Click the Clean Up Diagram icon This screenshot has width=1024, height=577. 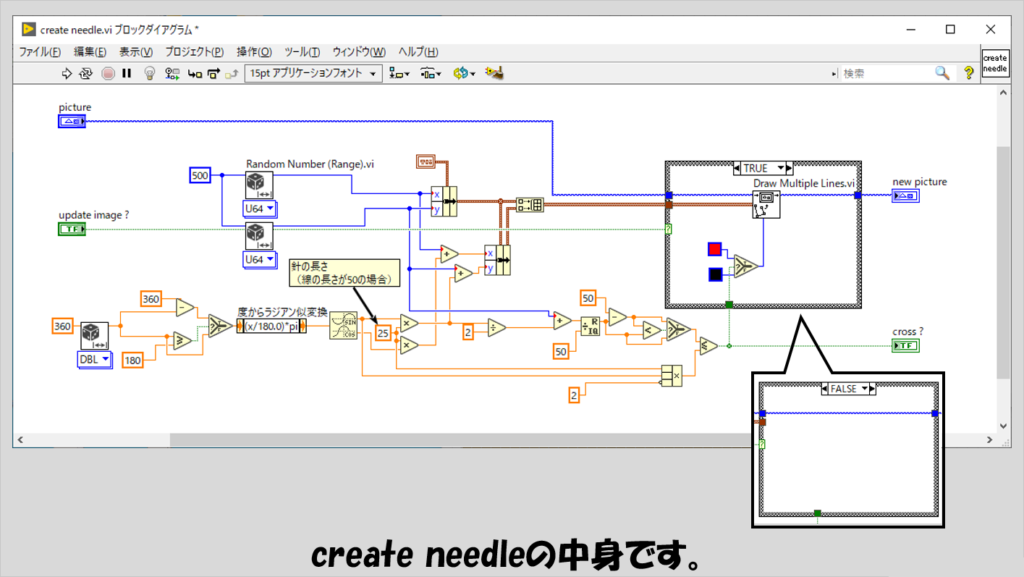tap(492, 73)
